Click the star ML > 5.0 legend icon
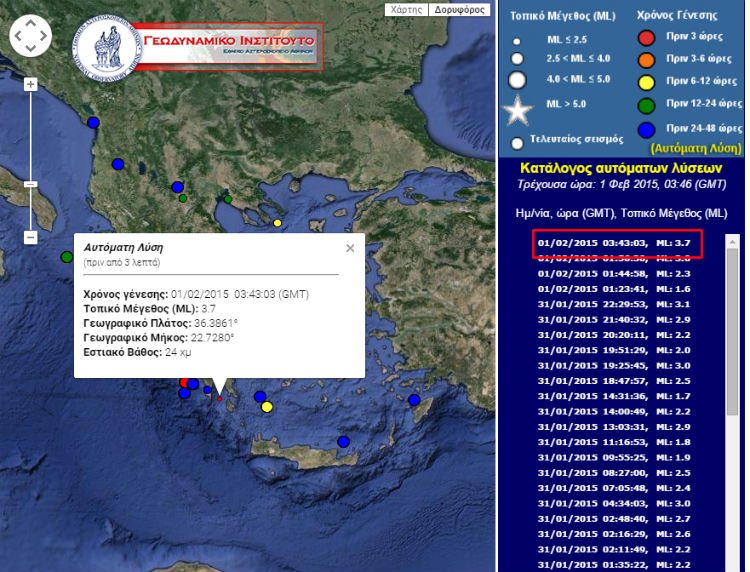This screenshot has height=572, width=750. (x=517, y=106)
